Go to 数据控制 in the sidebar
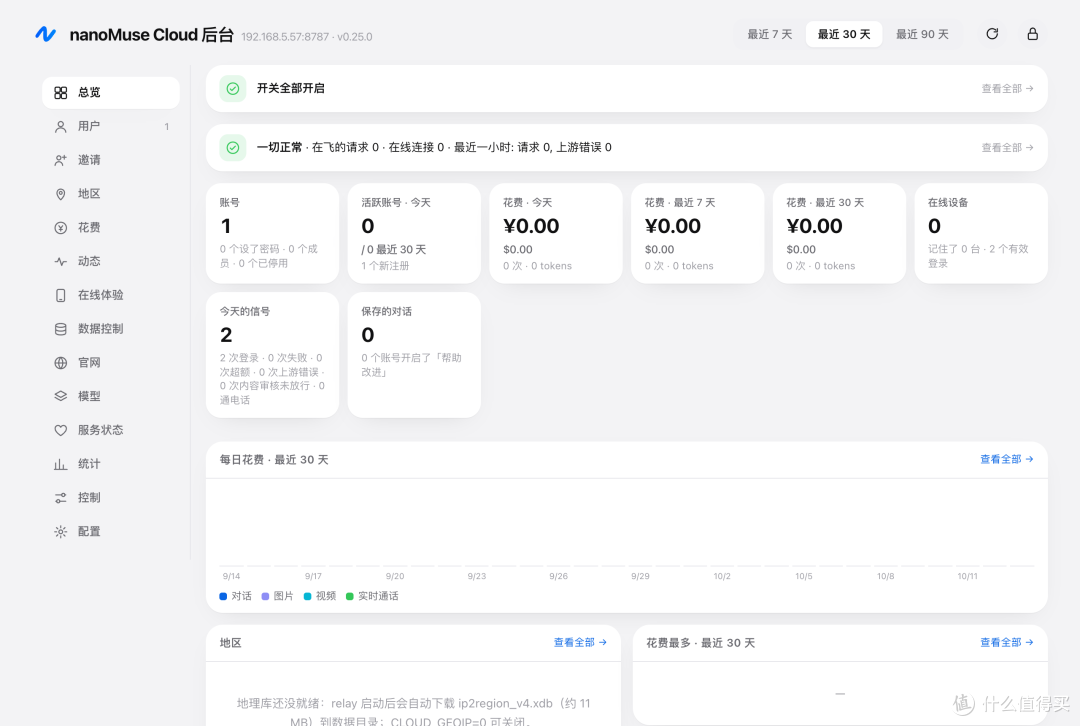Viewport: 1080px width, 726px height. [111, 329]
